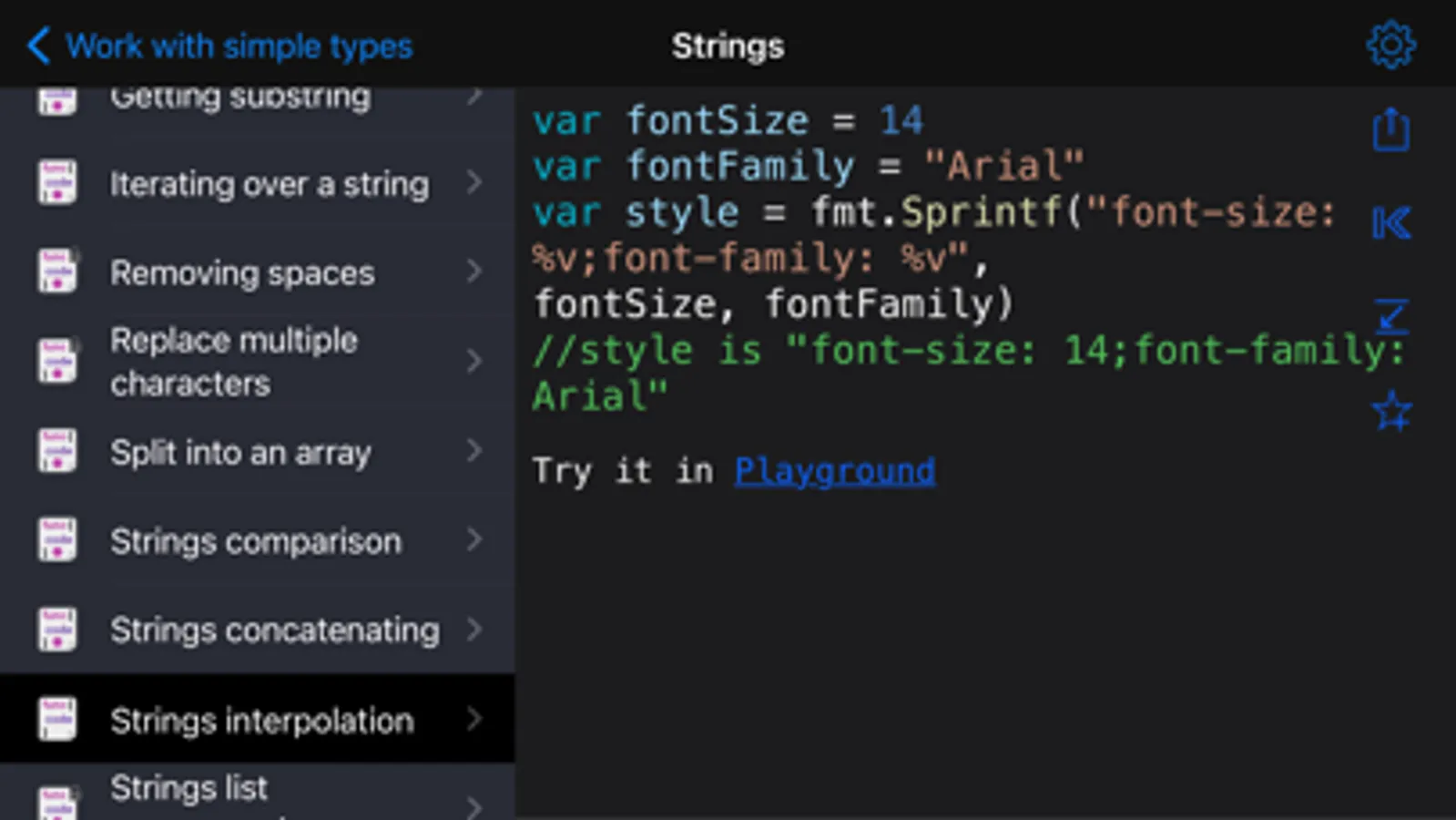Select Strings concatenating list item
The image size is (1456, 820).
[x=273, y=630]
